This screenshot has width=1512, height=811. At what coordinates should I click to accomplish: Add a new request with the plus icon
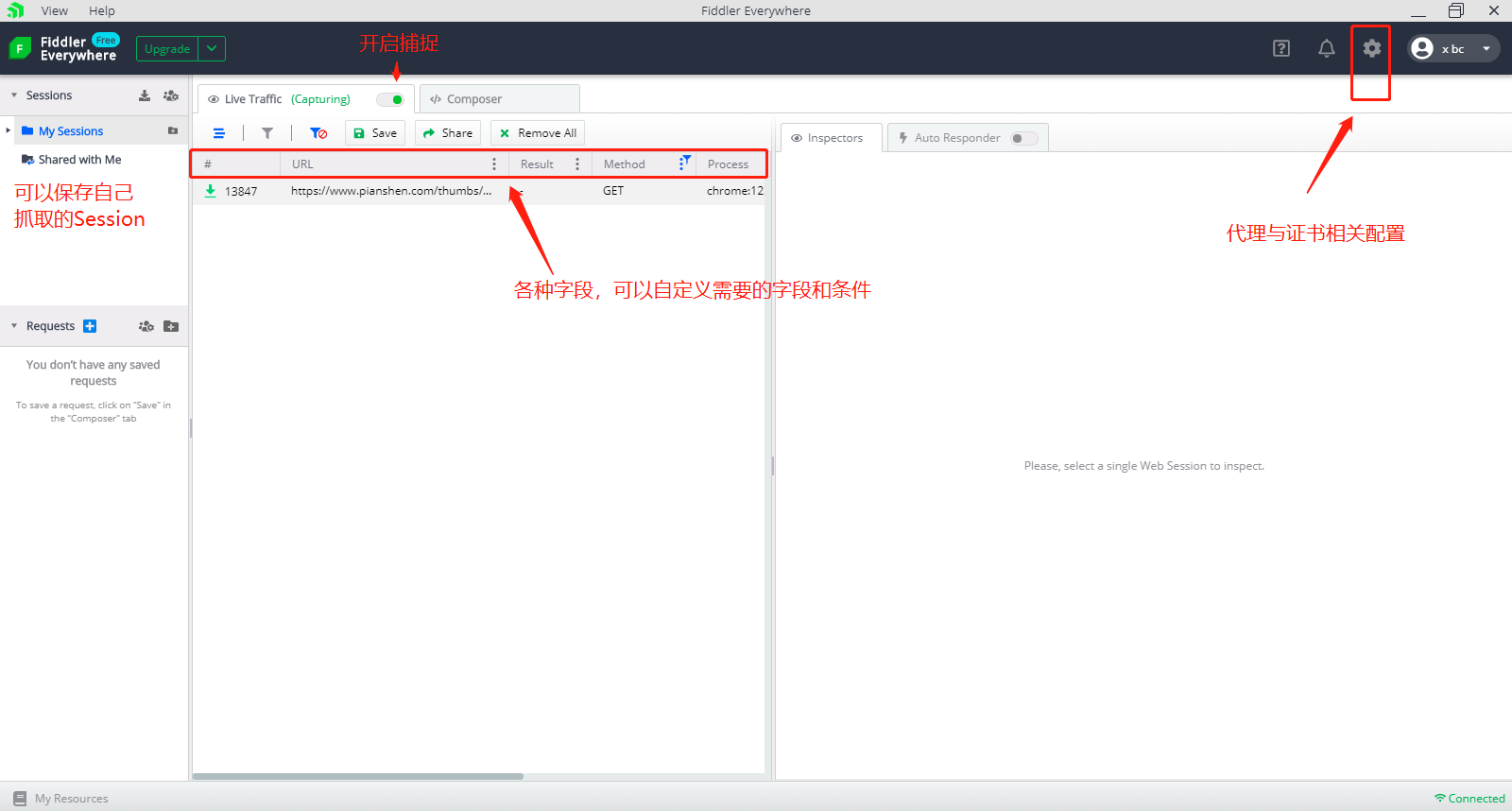(x=90, y=326)
